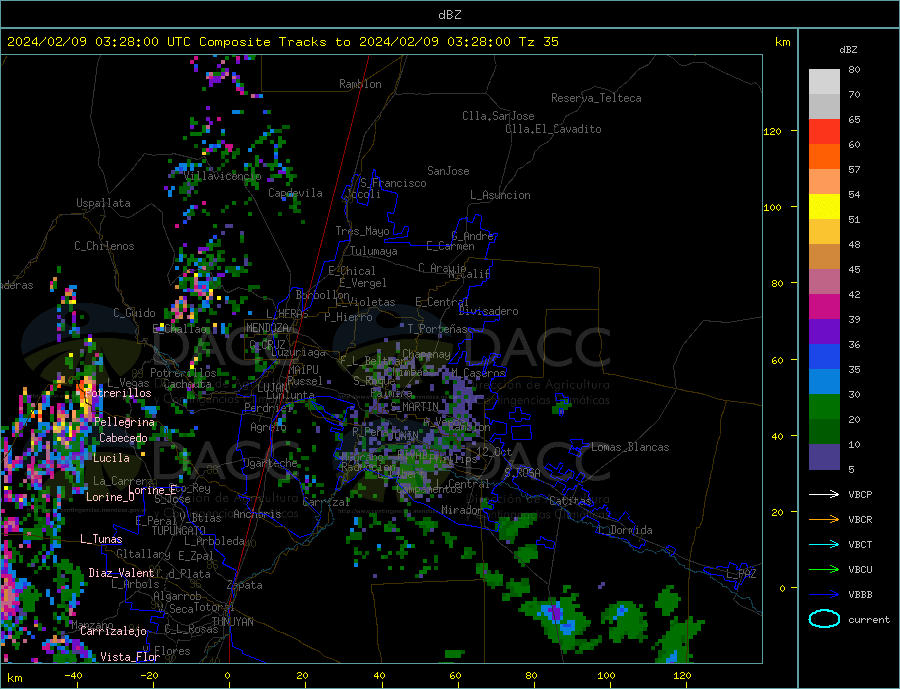This screenshot has height=689, width=900.
Task: Click the 'Tulumaya' place label
Action: (x=374, y=251)
